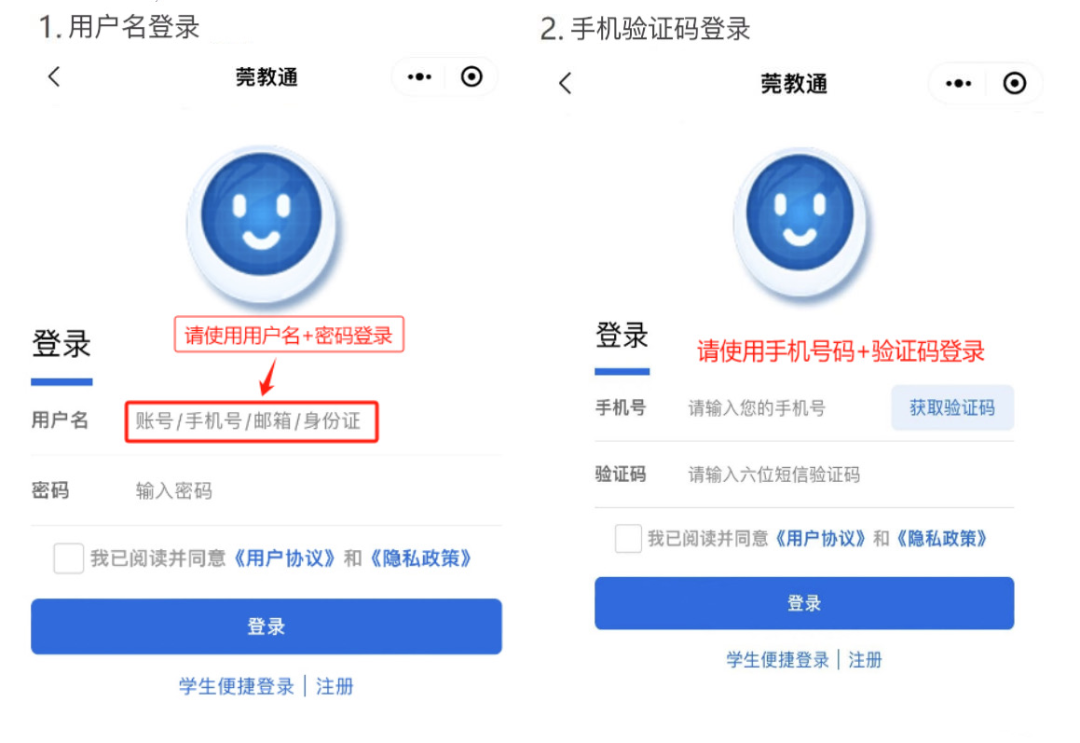Check the agreement box on username login
Image resolution: width=1080 pixels, height=743 pixels.
tap(68, 558)
